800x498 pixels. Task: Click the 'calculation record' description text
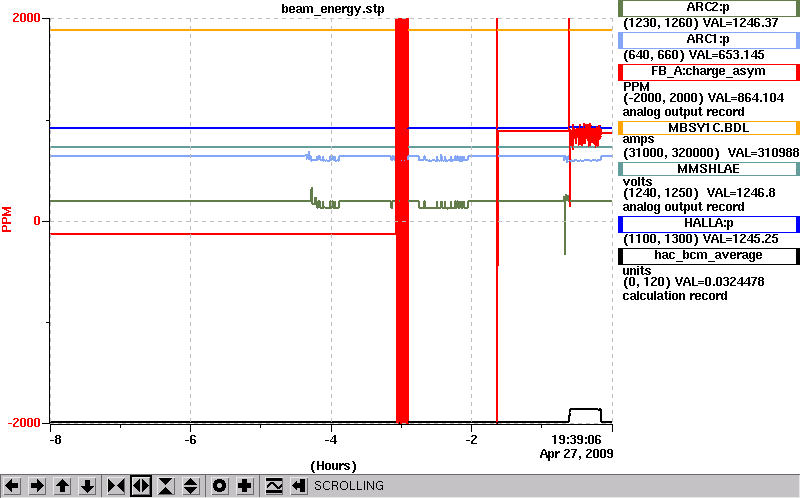coord(674,296)
